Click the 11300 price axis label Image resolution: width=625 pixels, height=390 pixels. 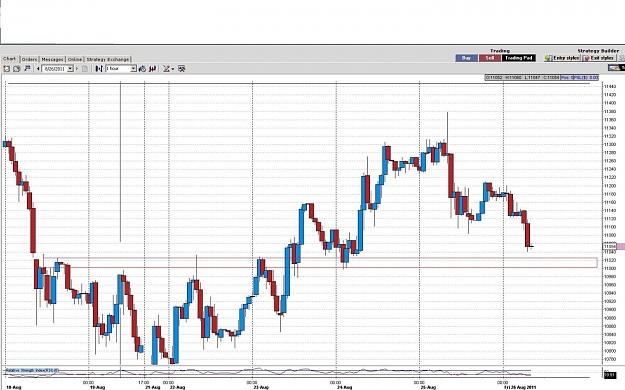pos(610,144)
